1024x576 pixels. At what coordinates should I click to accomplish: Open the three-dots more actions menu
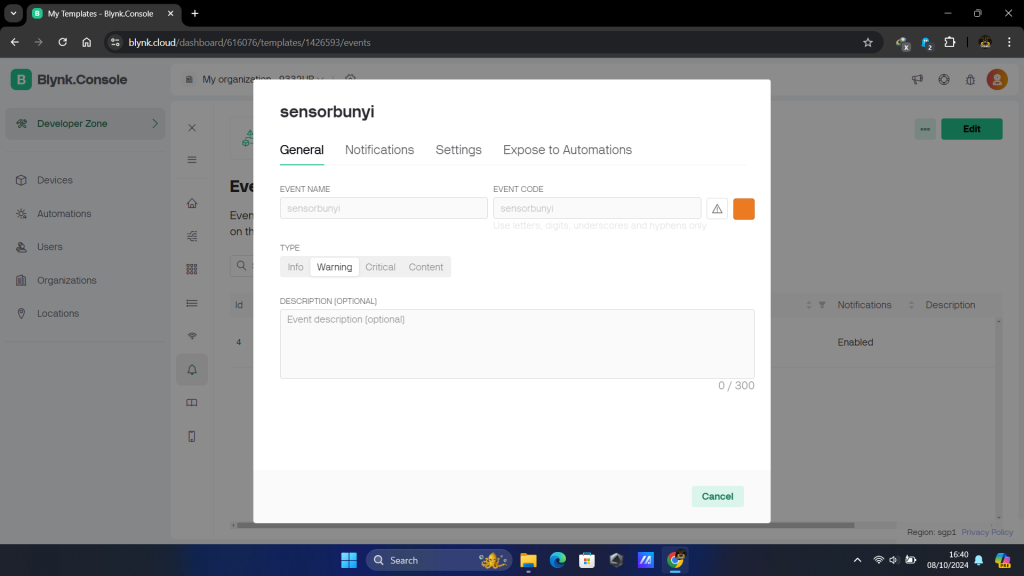[925, 129]
